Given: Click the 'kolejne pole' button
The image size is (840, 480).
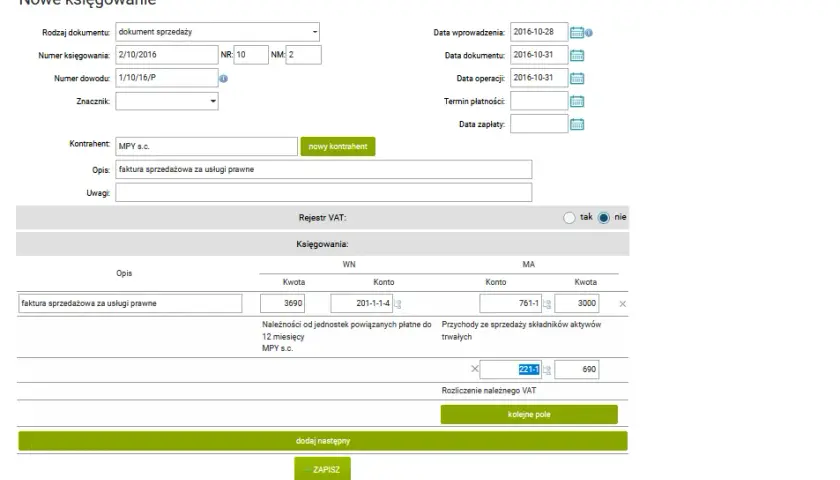Looking at the screenshot, I should point(529,414).
